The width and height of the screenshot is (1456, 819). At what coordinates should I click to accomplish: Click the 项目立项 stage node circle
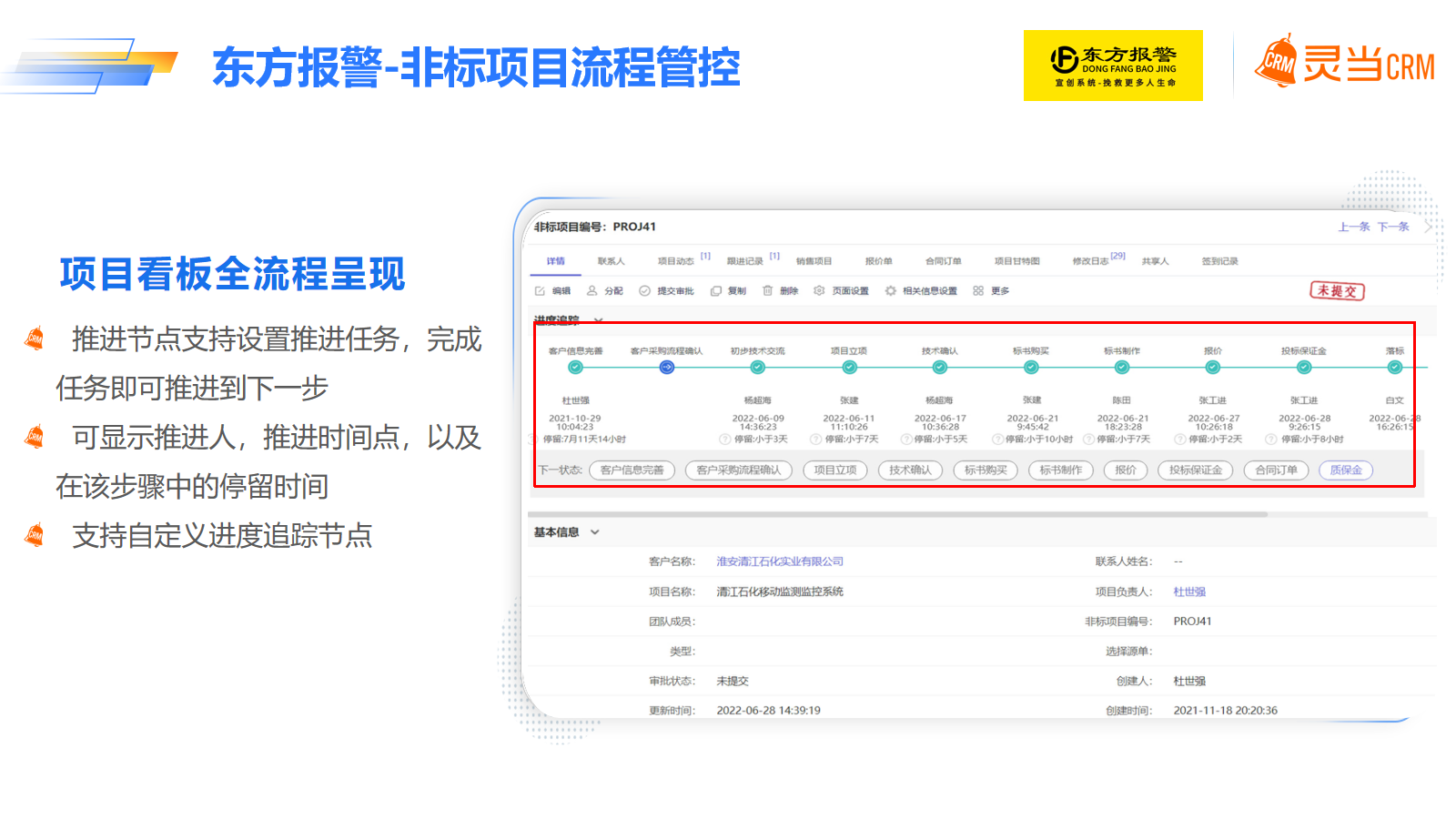849,368
